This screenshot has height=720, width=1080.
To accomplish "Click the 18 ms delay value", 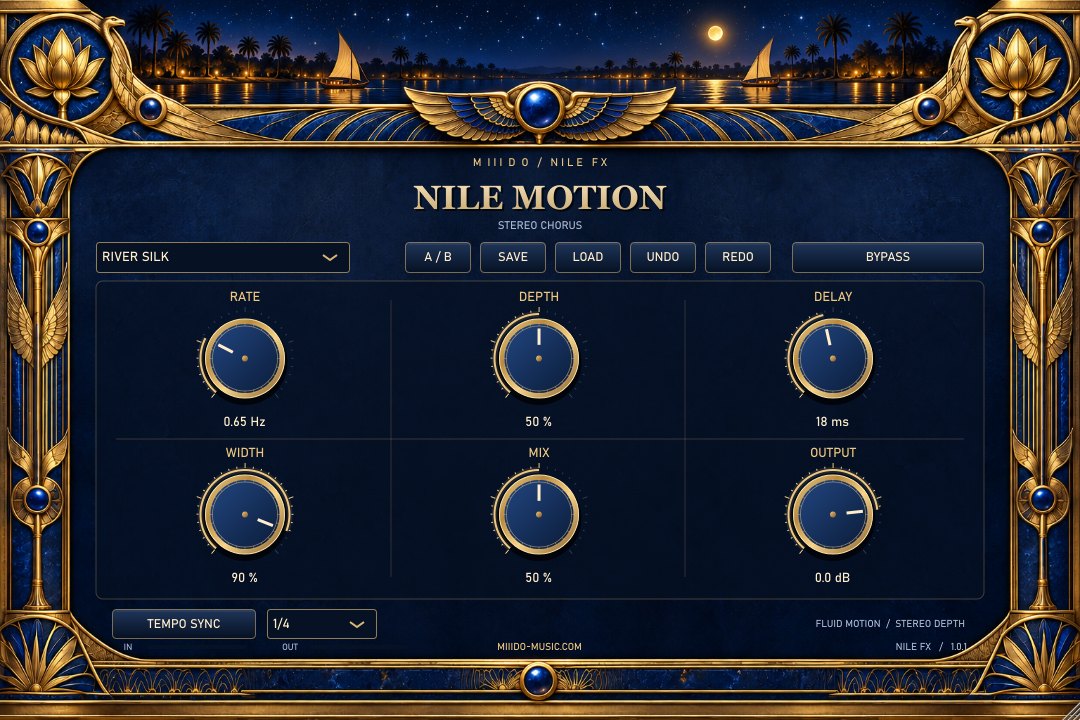I will click(x=833, y=422).
